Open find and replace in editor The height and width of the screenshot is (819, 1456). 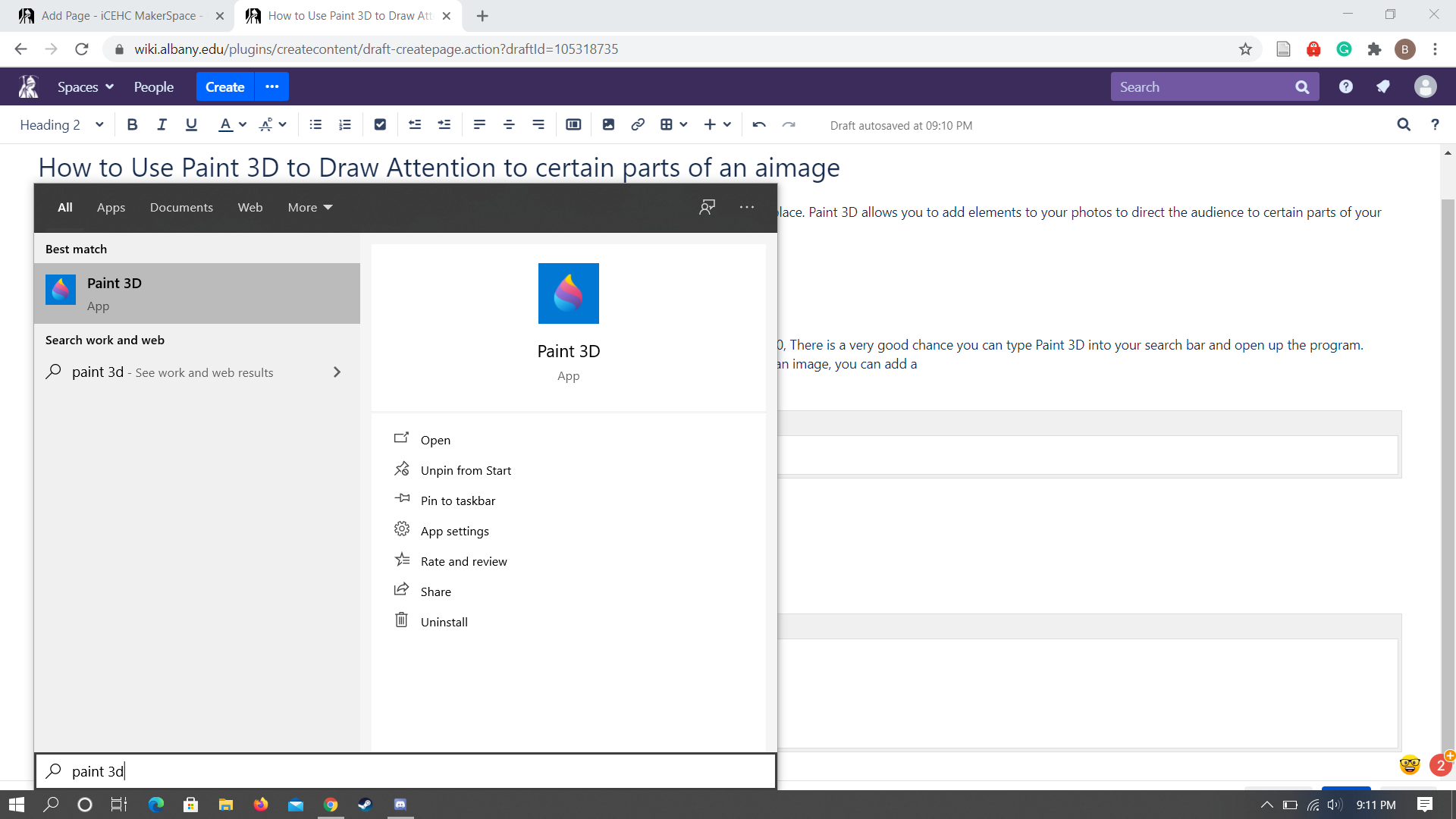tap(1404, 125)
